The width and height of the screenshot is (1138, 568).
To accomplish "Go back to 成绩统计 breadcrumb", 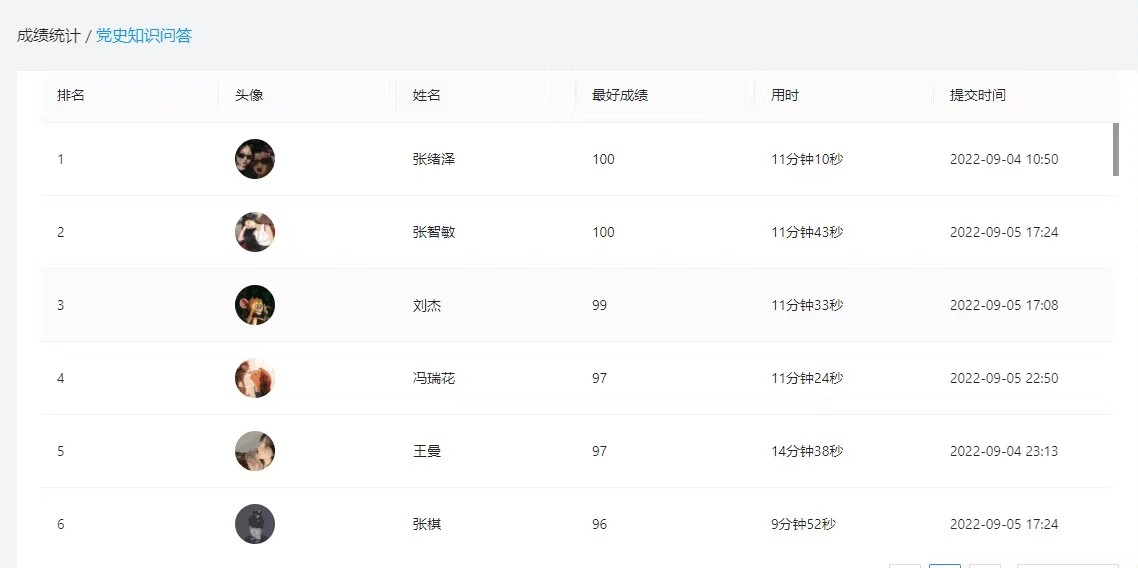I will click(x=48, y=36).
